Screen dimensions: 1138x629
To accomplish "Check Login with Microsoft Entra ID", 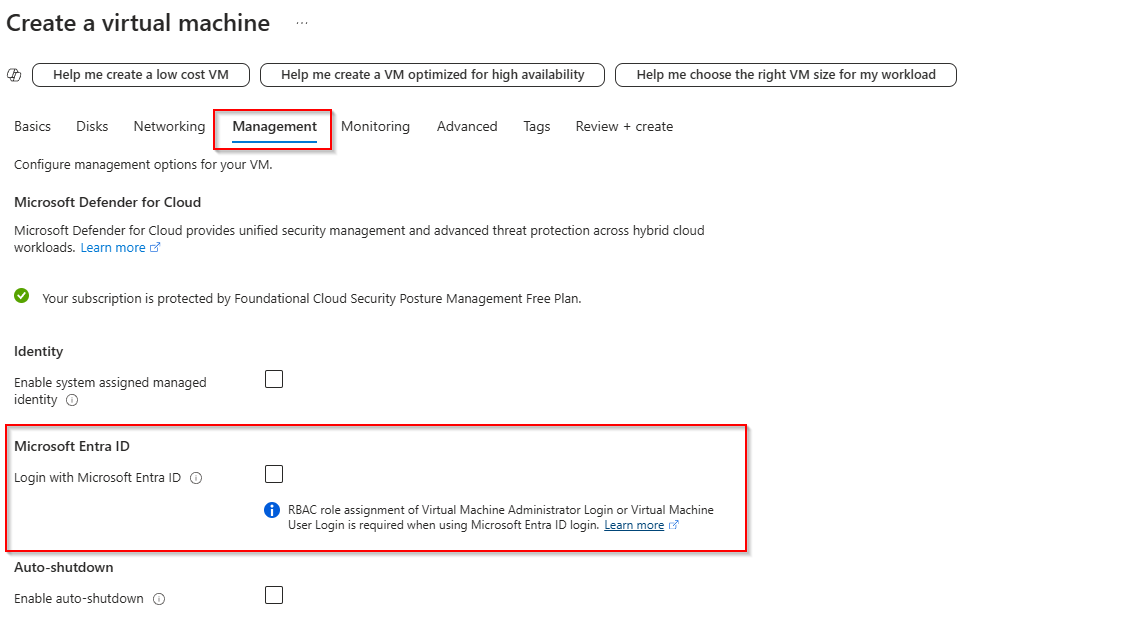I will point(274,474).
